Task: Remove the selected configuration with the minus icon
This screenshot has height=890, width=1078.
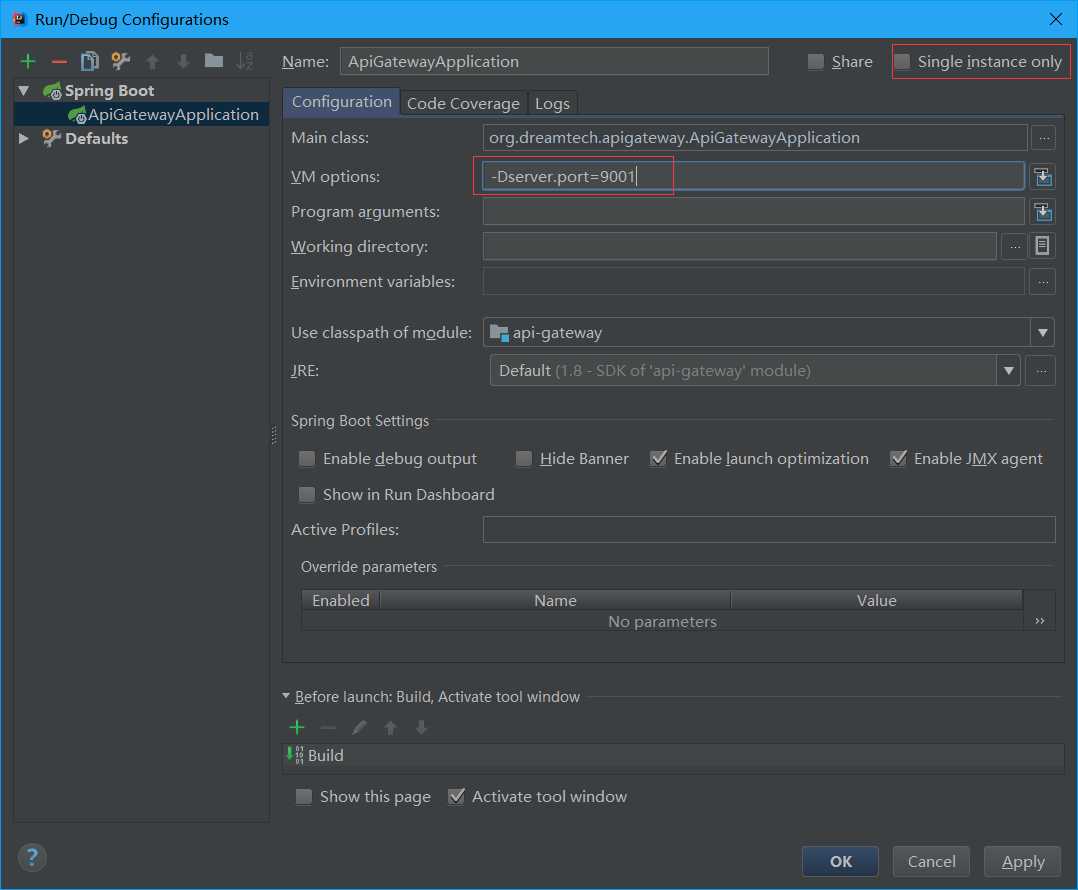Action: click(x=59, y=62)
